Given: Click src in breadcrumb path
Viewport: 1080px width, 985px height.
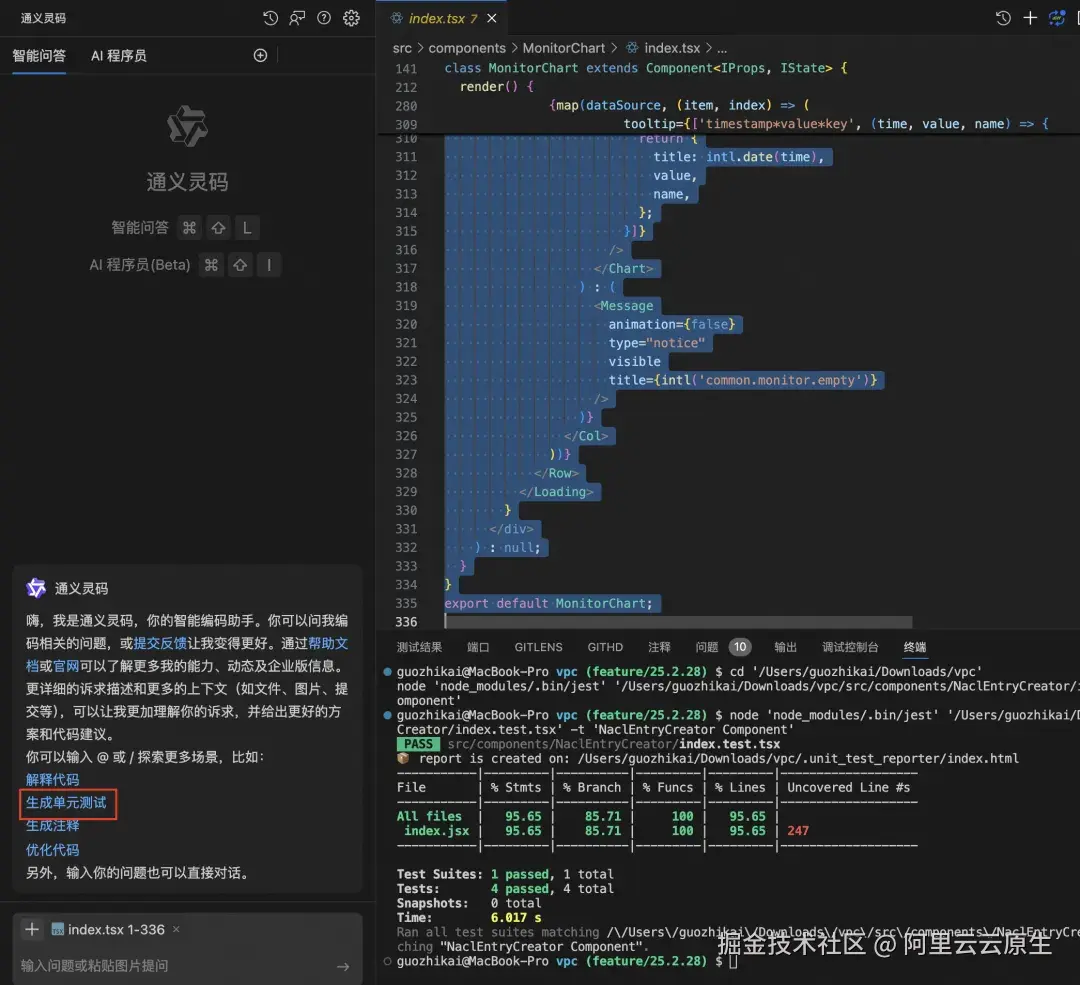Looking at the screenshot, I should click(402, 48).
